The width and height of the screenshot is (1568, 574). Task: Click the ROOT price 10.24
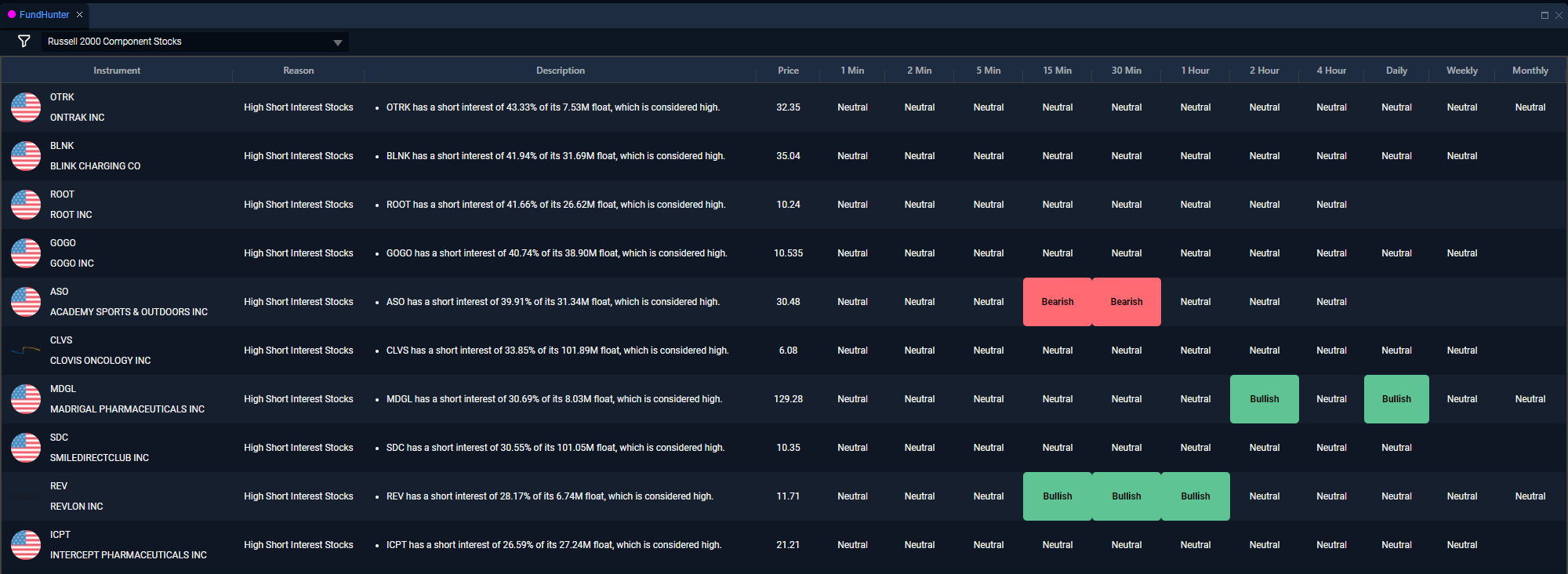tap(788, 205)
